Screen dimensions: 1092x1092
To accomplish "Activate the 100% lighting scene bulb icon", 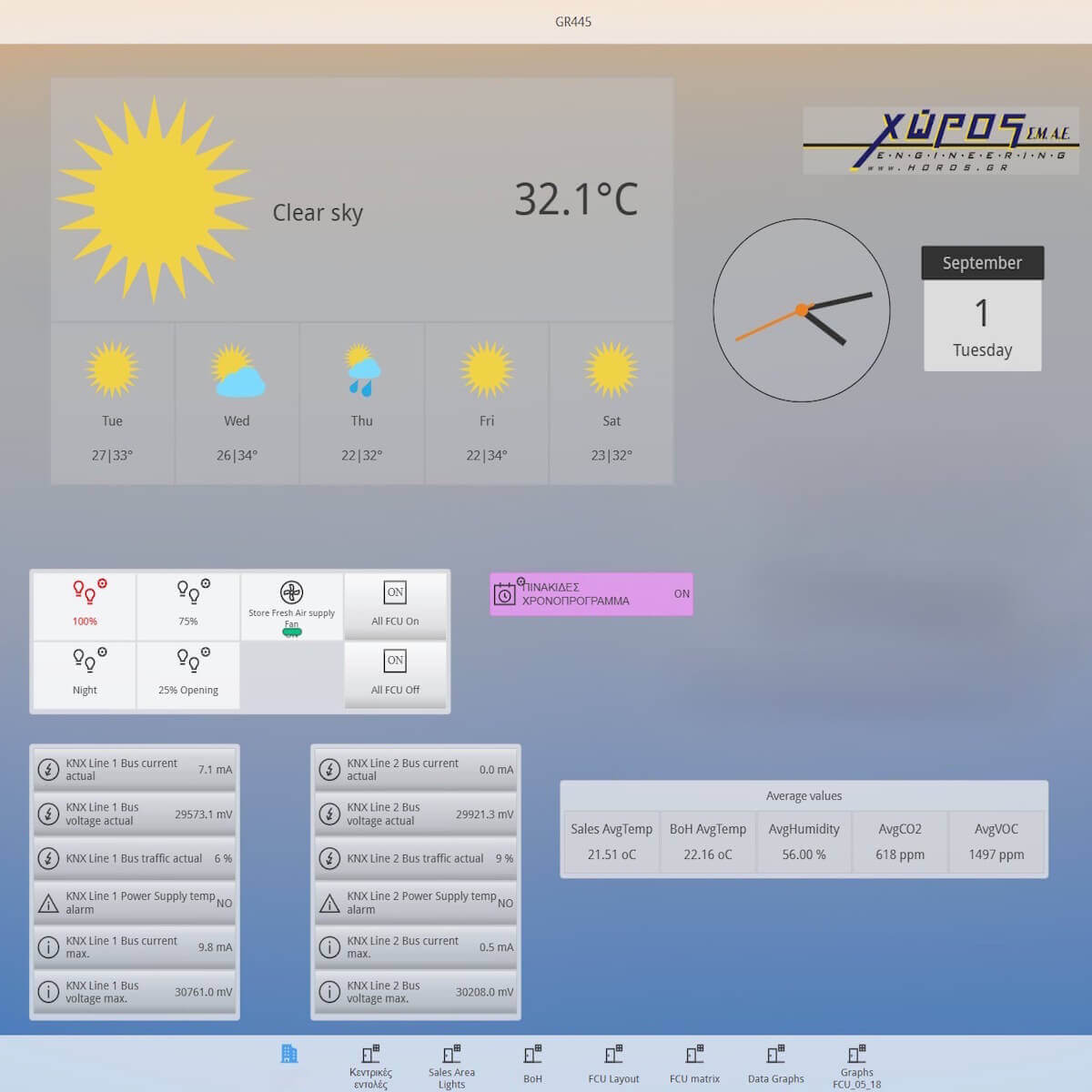I will (89, 591).
